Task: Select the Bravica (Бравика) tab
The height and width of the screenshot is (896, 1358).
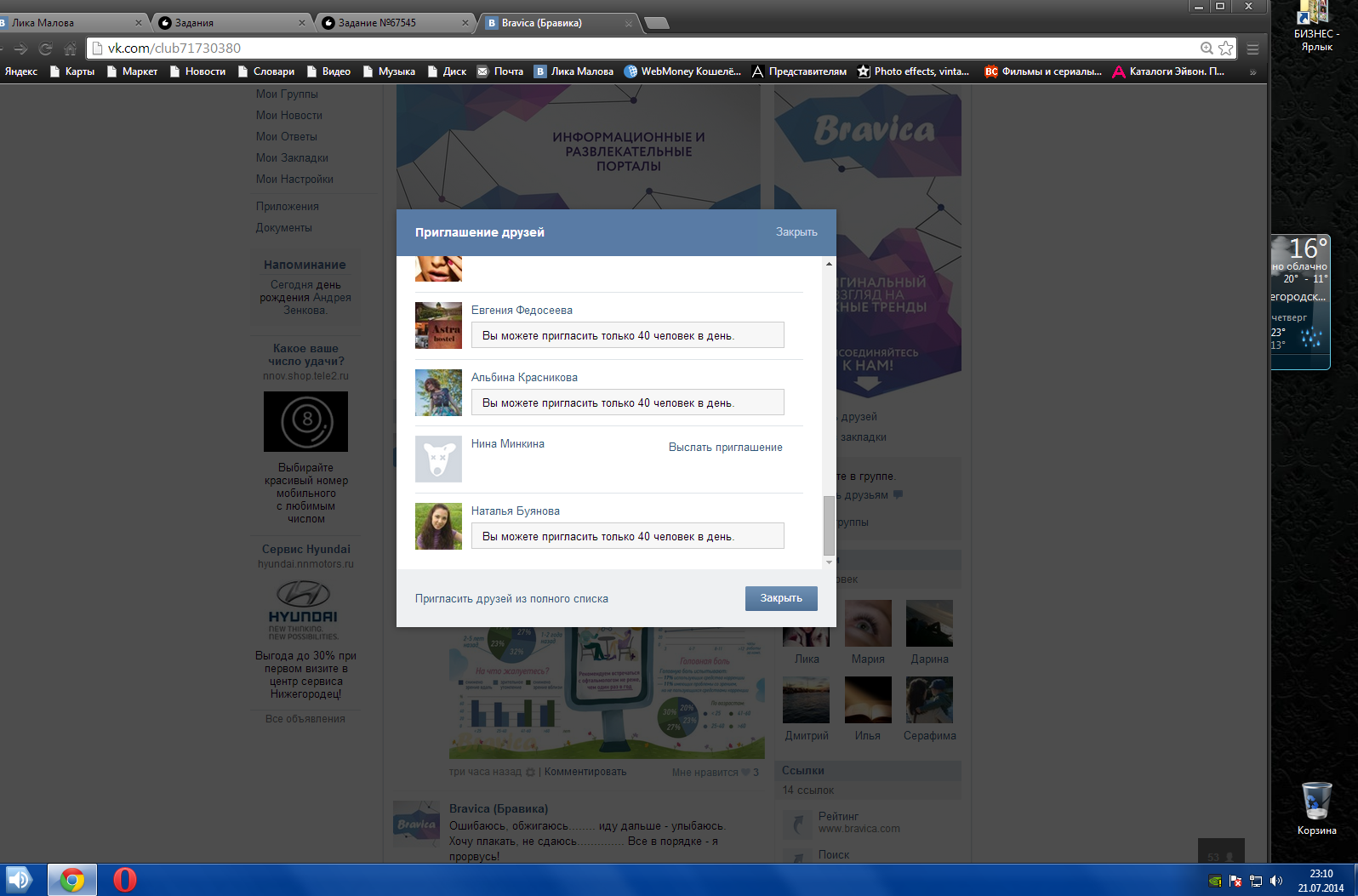Action: click(x=558, y=23)
